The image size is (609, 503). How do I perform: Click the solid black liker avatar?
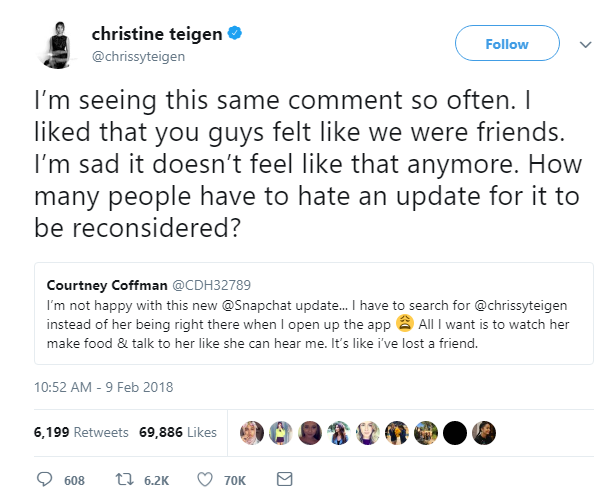(x=455, y=432)
